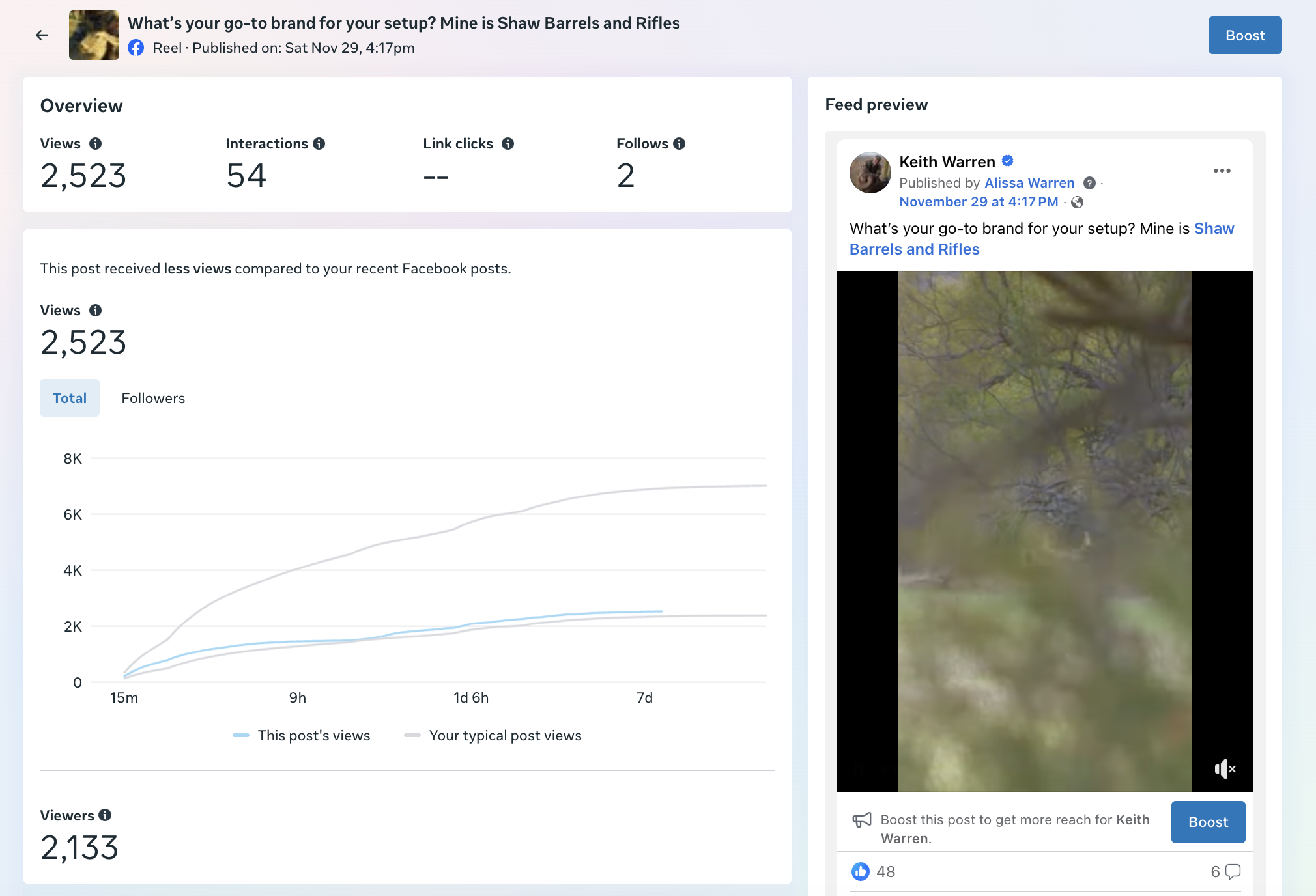The image size is (1316, 896).
Task: Click the comment bubble icon
Action: tap(1233, 871)
